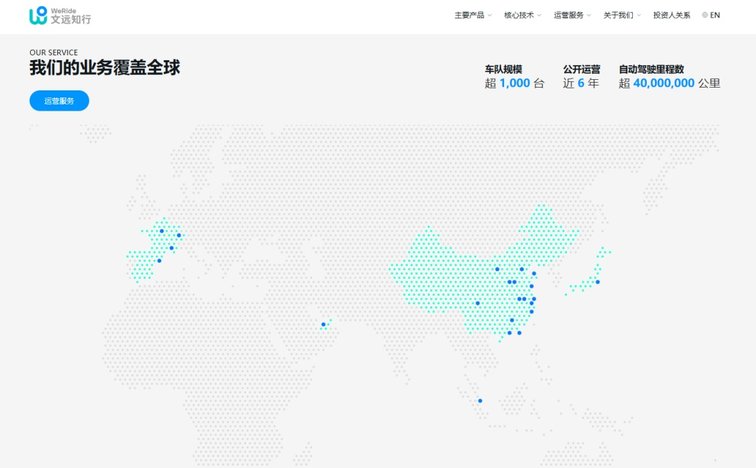Open the 运营服务 dropdown in the top navigation

coord(572,15)
